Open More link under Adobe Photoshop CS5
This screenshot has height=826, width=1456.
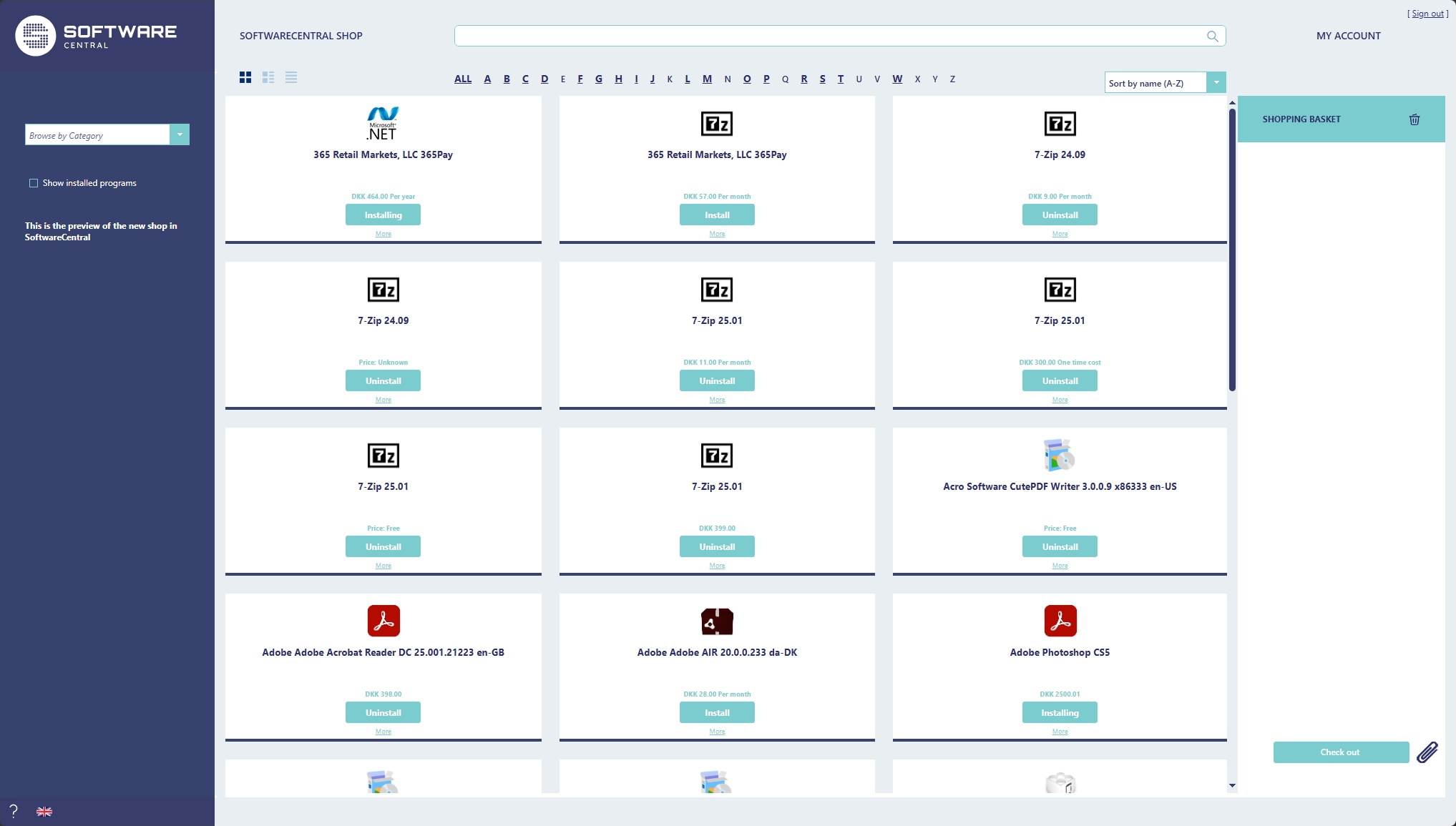(1060, 732)
